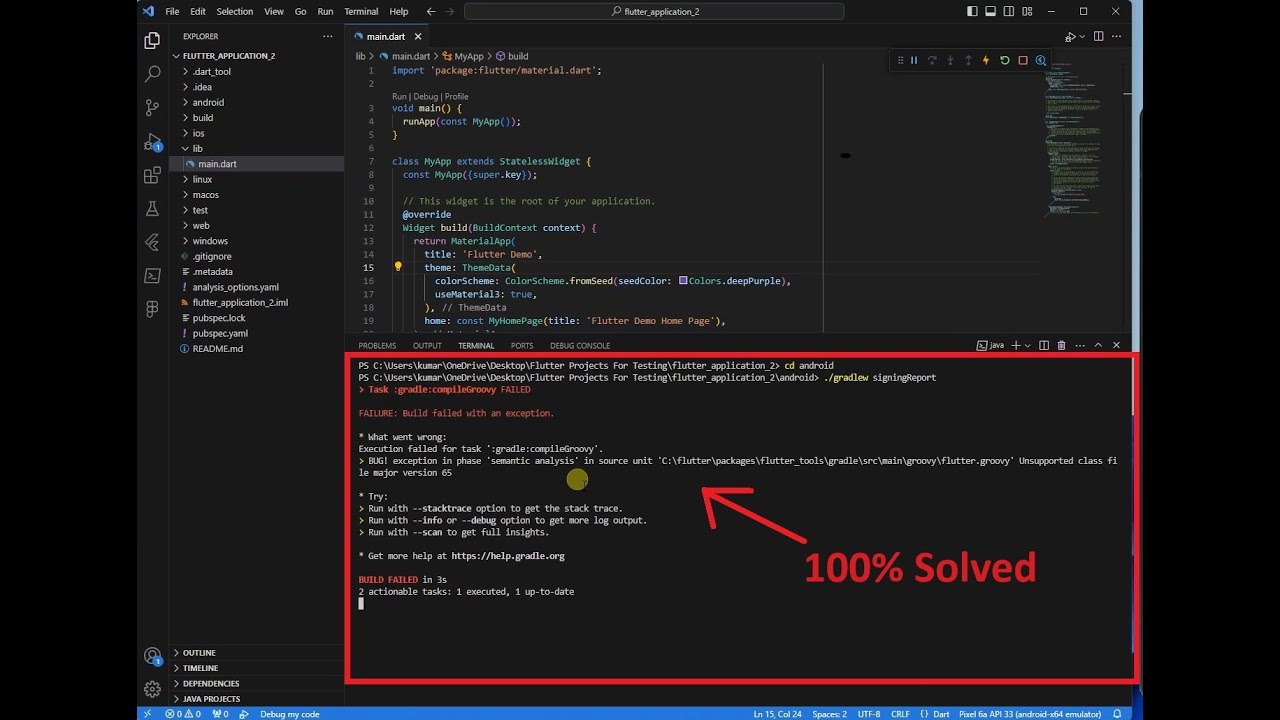The width and height of the screenshot is (1280, 720).
Task: Click the lightbulb code action on line 15
Action: (x=397, y=267)
